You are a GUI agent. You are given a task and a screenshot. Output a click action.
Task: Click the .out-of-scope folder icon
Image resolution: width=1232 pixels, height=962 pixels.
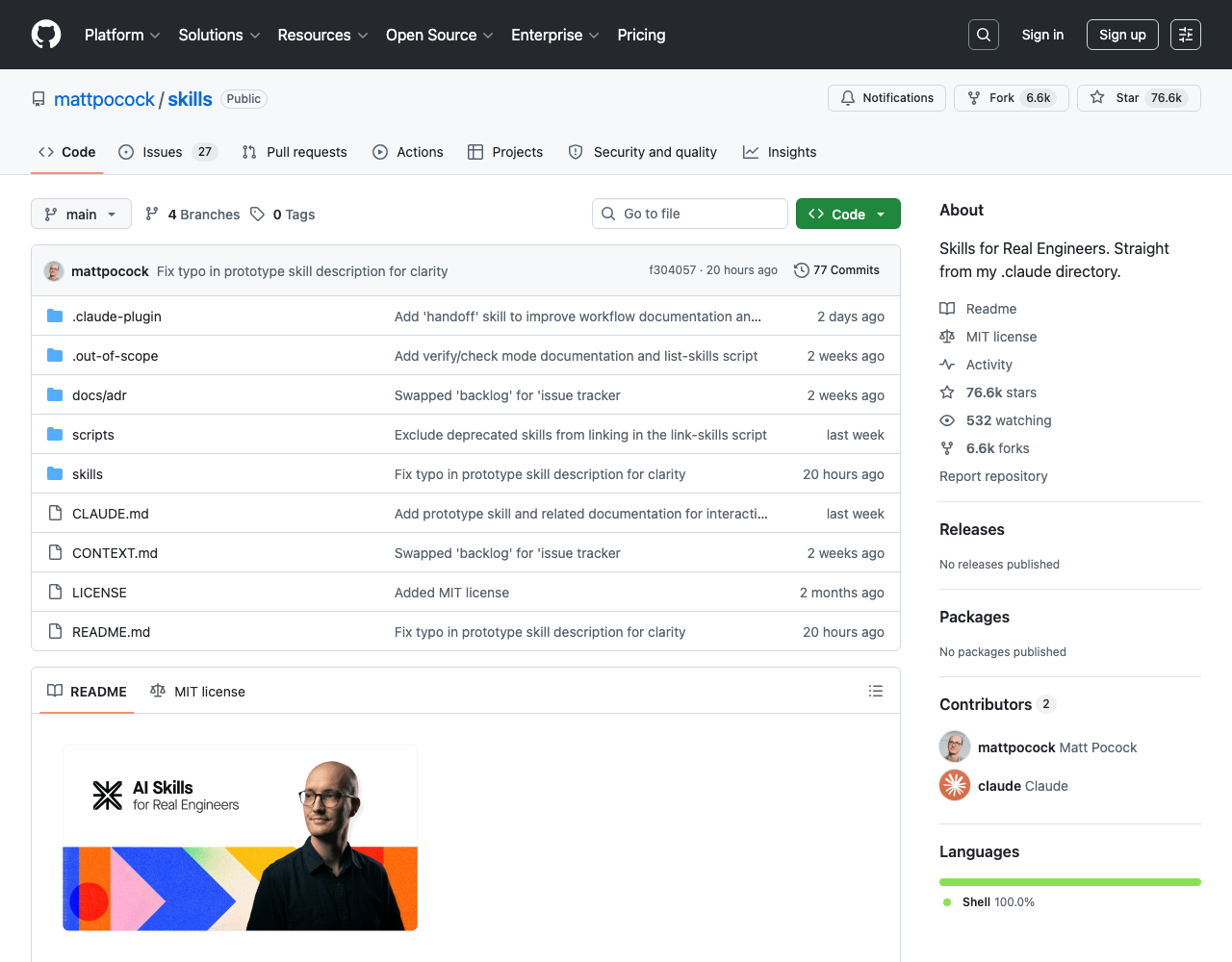coord(55,356)
